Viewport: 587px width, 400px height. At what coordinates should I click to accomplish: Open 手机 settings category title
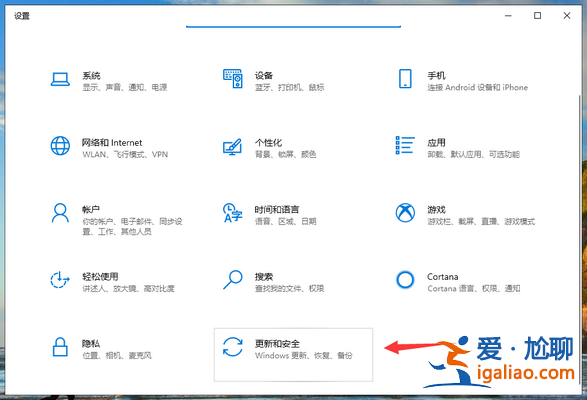click(437, 76)
